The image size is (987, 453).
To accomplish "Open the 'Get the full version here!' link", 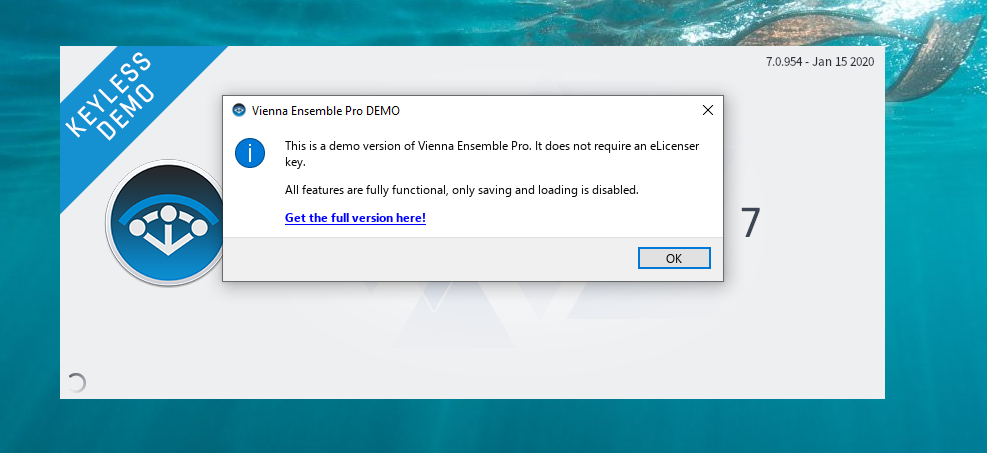I will pyautogui.click(x=355, y=218).
